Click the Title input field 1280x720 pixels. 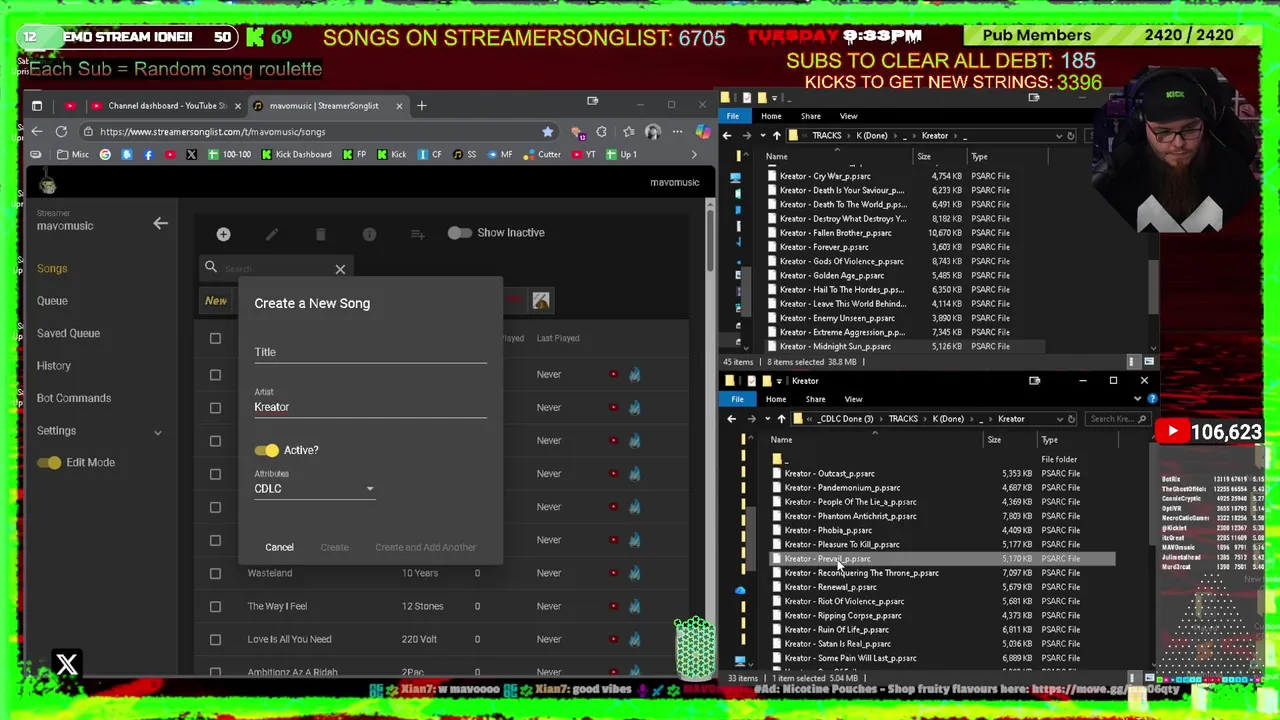[x=370, y=352]
